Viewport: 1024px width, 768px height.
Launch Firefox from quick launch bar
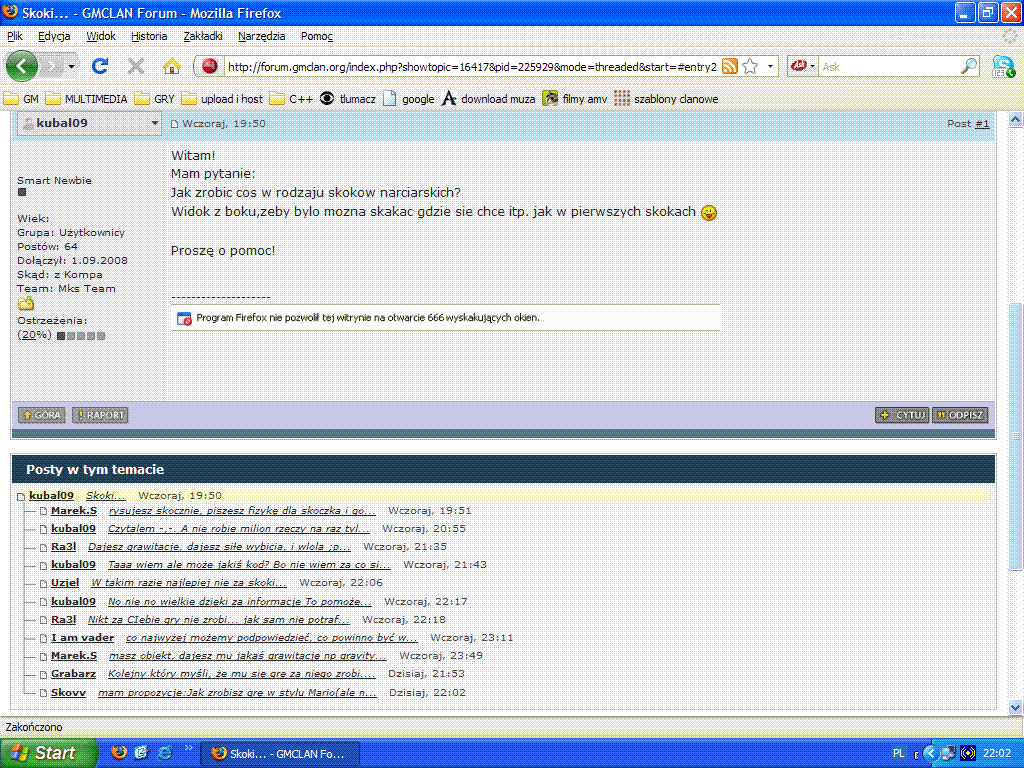tap(119, 753)
